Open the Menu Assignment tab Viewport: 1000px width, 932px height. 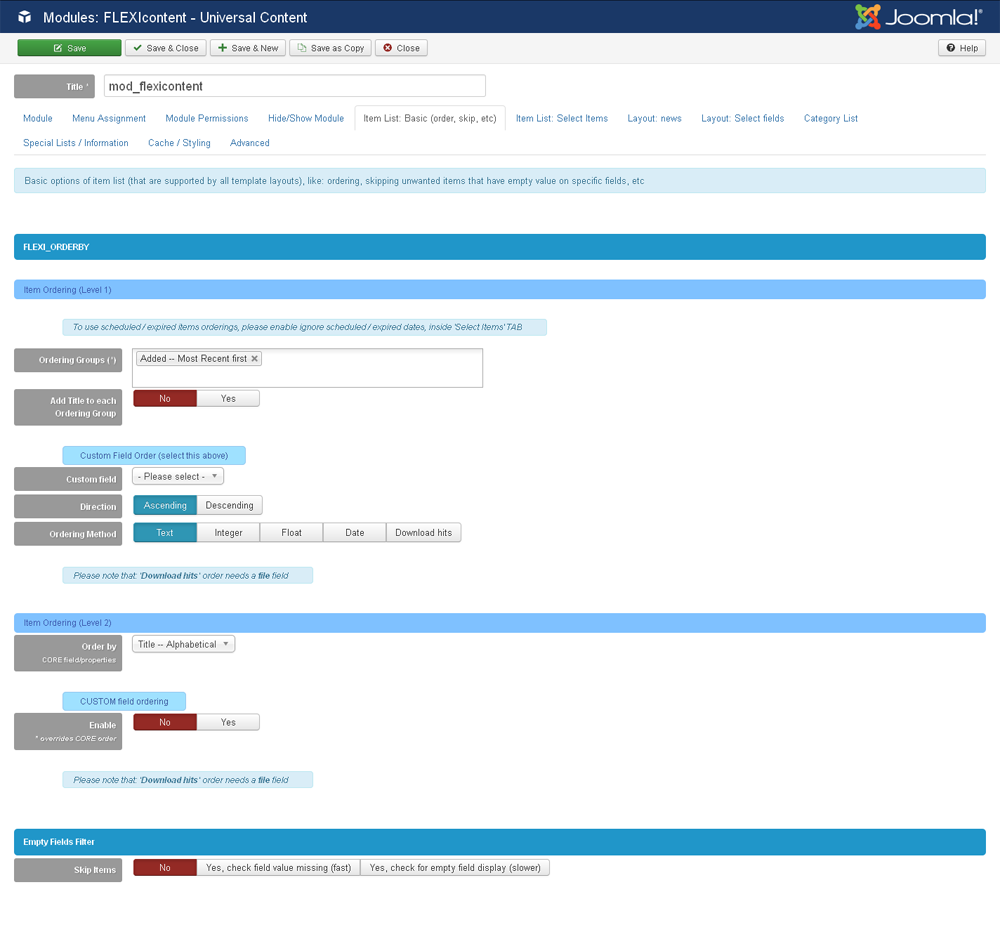(109, 118)
